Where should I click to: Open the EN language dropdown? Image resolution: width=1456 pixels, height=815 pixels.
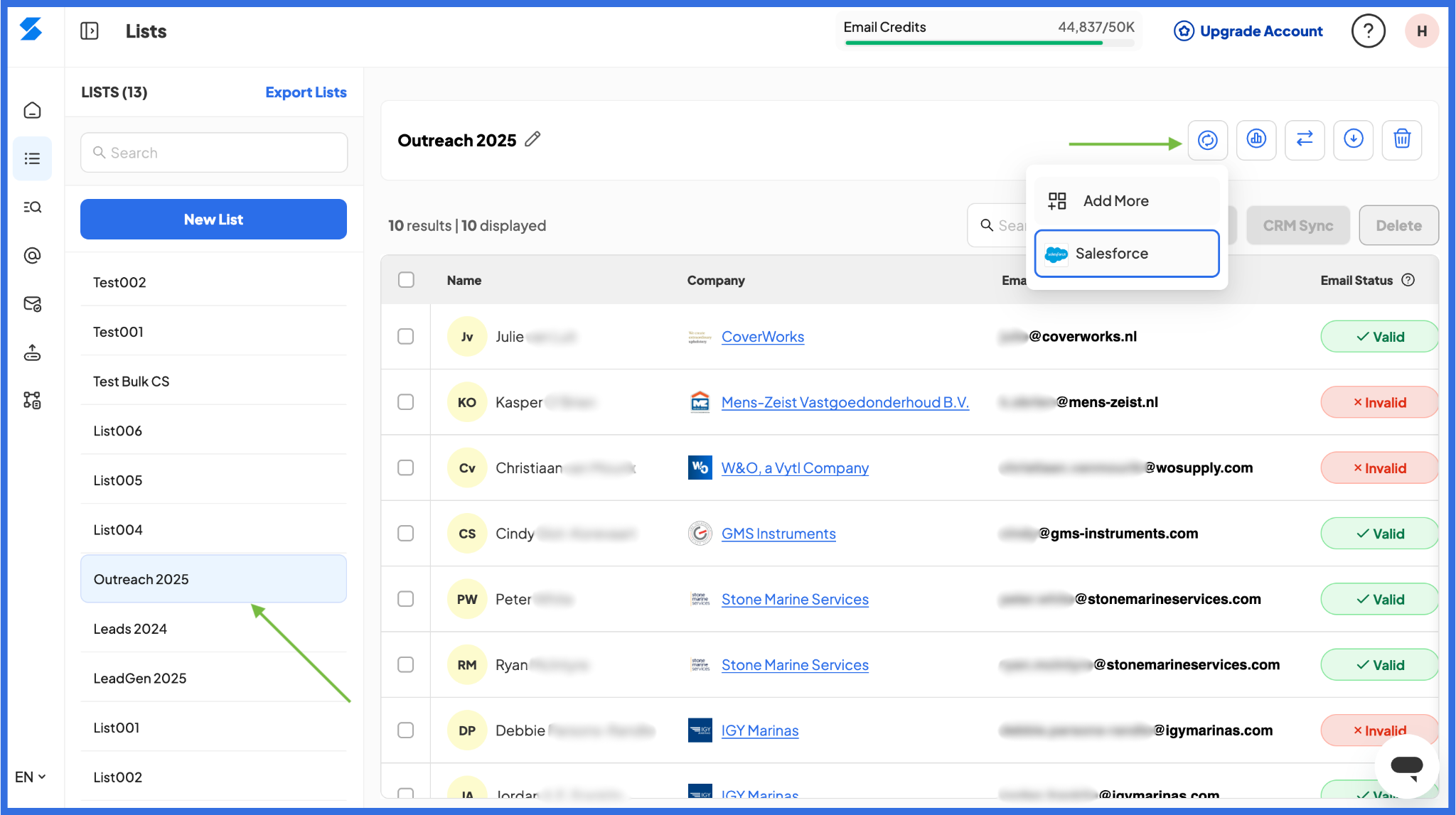coord(31,777)
